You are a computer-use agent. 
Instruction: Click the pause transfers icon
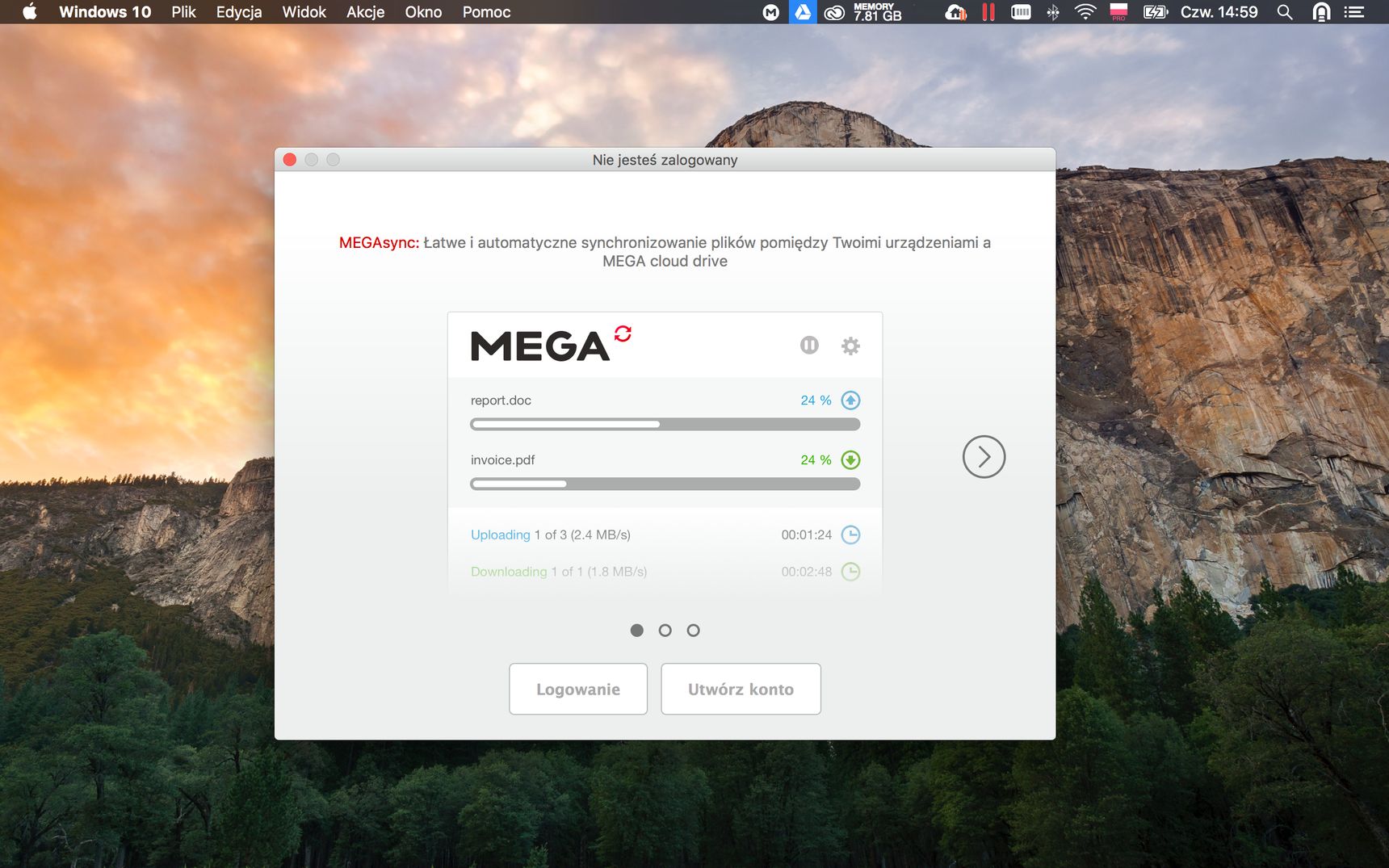pos(809,346)
